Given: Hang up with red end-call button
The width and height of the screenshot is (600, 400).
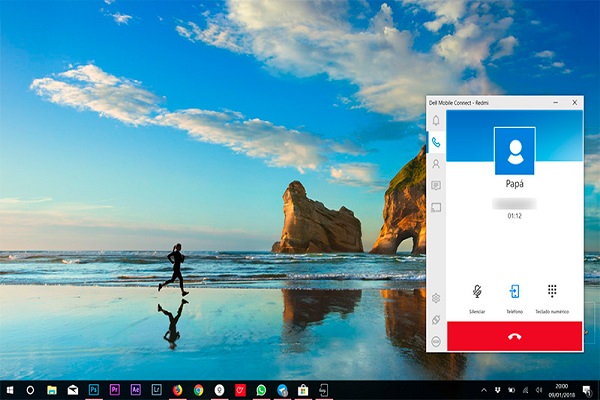Looking at the screenshot, I should point(514,337).
